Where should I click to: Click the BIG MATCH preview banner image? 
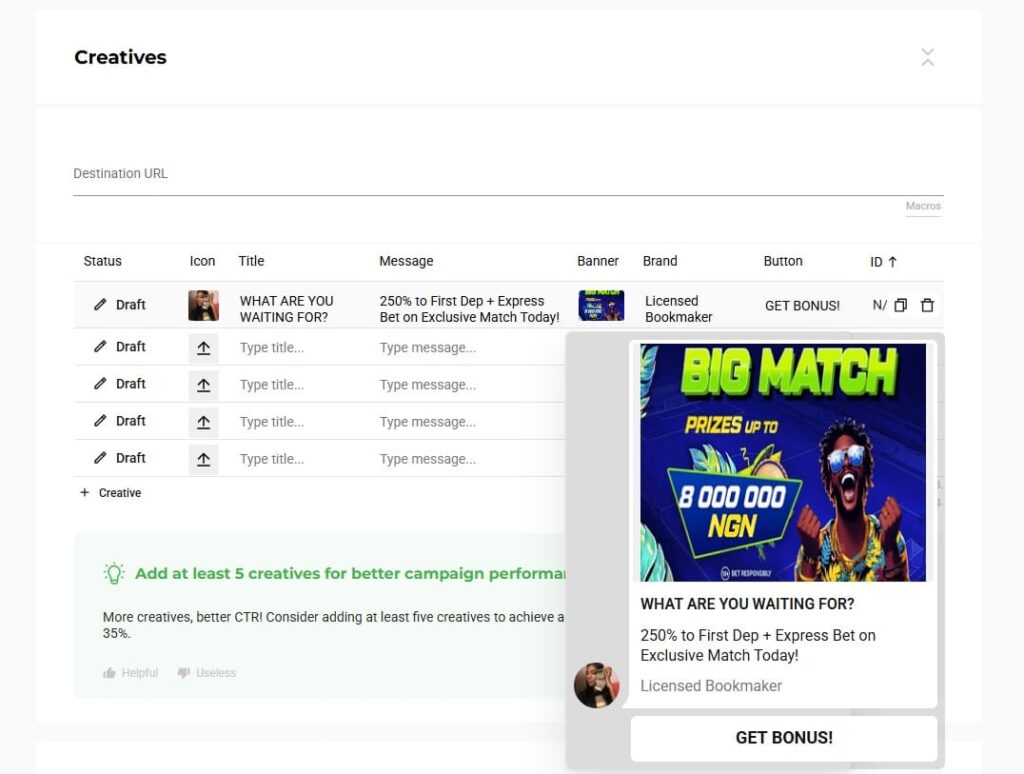point(783,462)
